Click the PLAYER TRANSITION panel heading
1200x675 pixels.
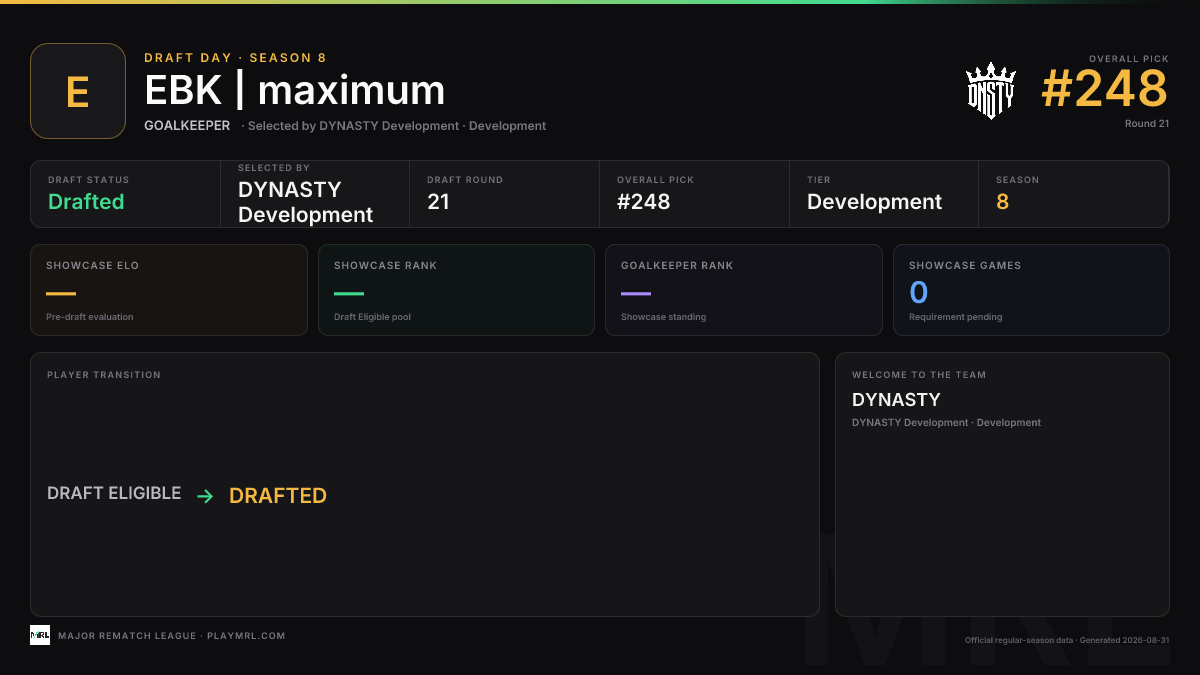[104, 375]
